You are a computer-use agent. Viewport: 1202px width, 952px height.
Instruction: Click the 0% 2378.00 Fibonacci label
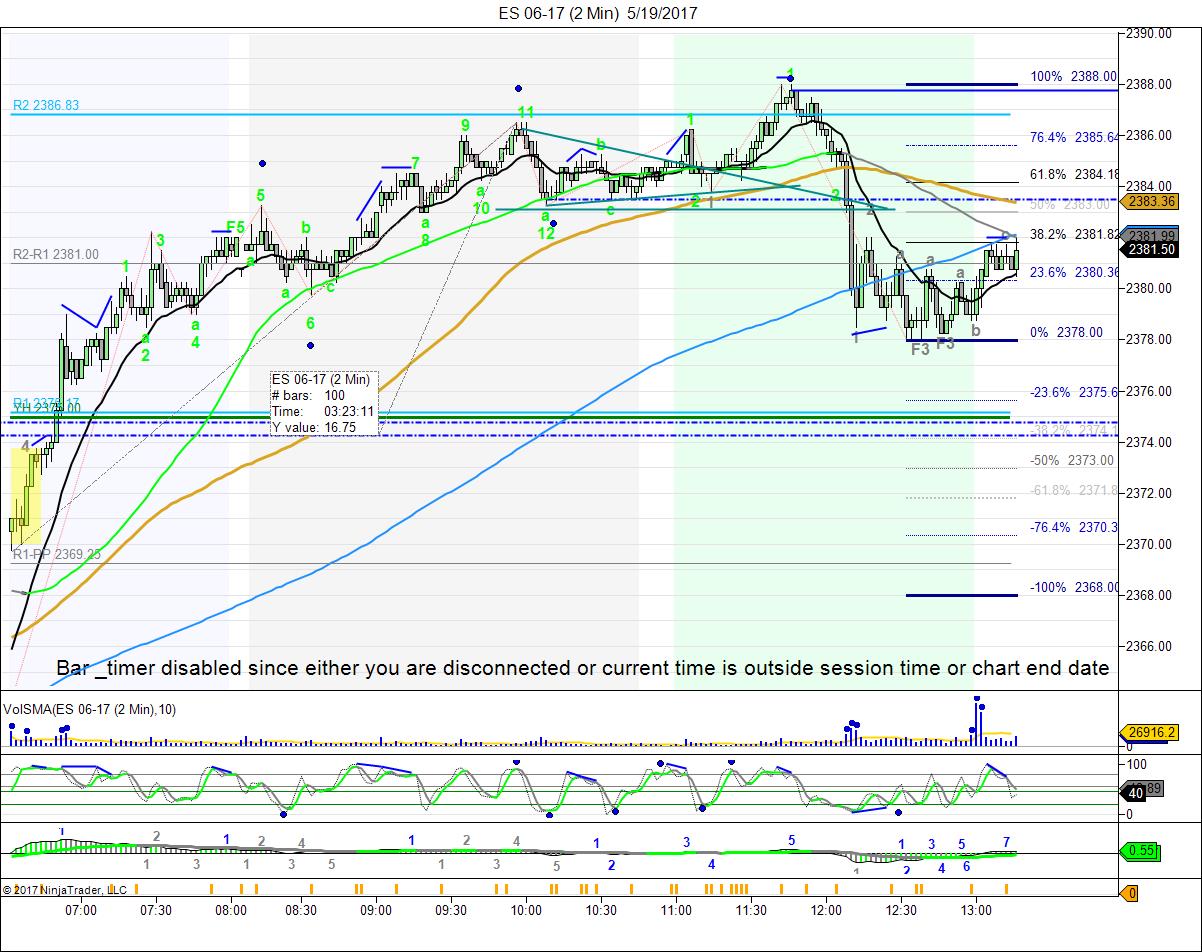tap(1067, 332)
